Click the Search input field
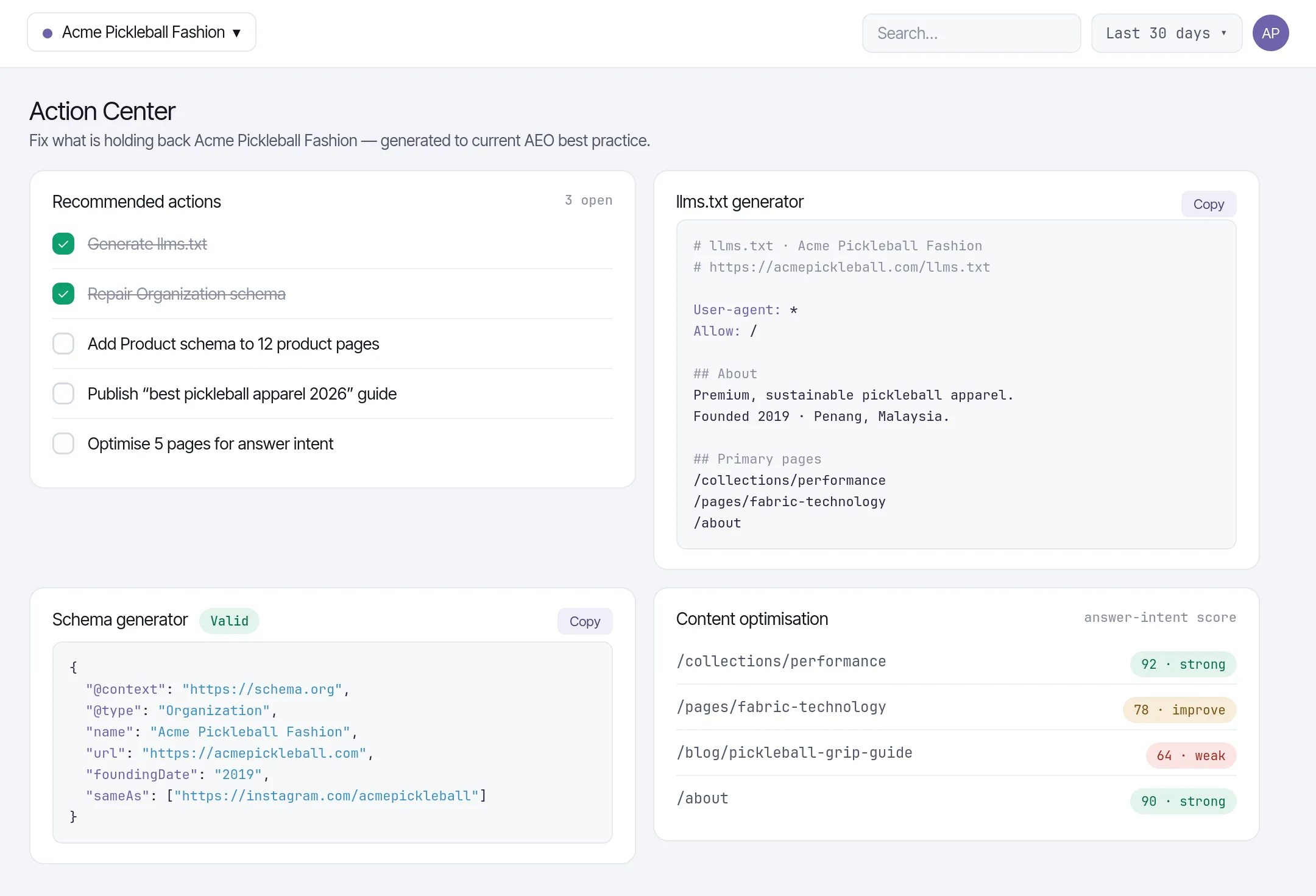1316x896 pixels. coord(971,33)
